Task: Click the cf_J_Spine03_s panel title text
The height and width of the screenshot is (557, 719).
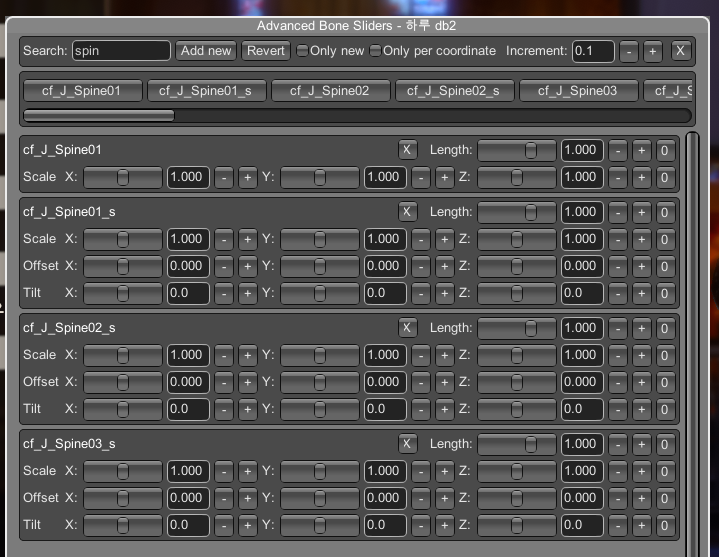Action: tap(69, 444)
